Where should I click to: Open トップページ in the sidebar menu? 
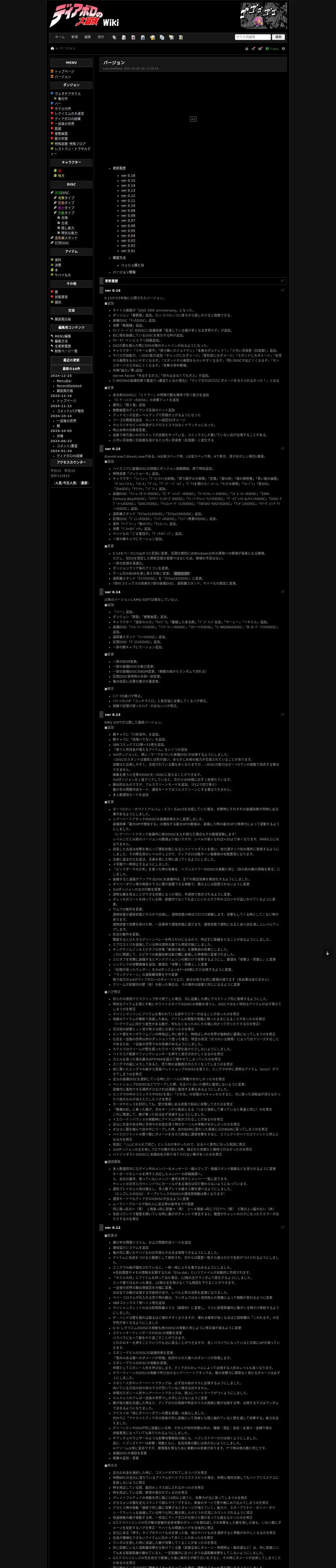[64, 71]
